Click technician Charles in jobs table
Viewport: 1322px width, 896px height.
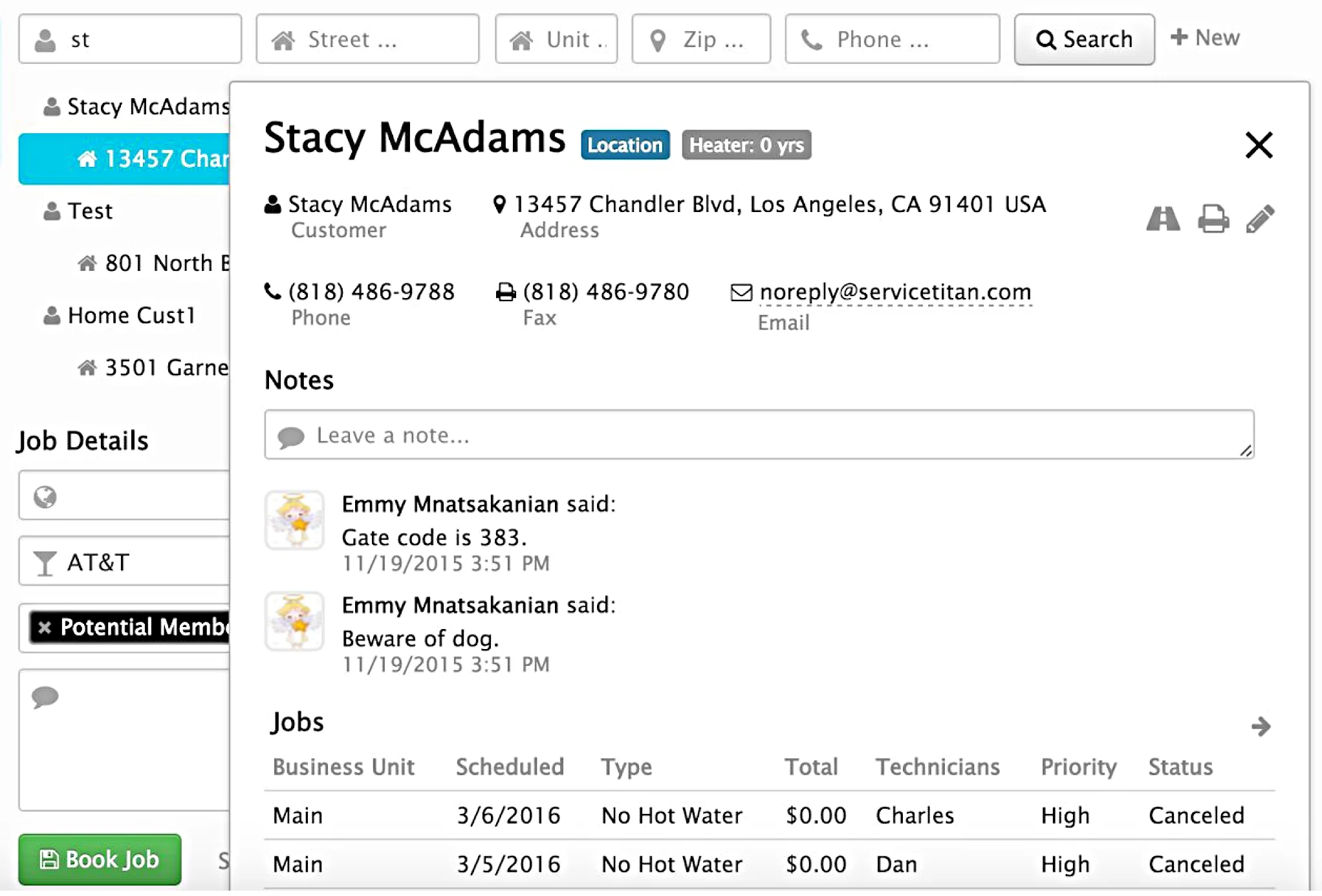tap(915, 816)
